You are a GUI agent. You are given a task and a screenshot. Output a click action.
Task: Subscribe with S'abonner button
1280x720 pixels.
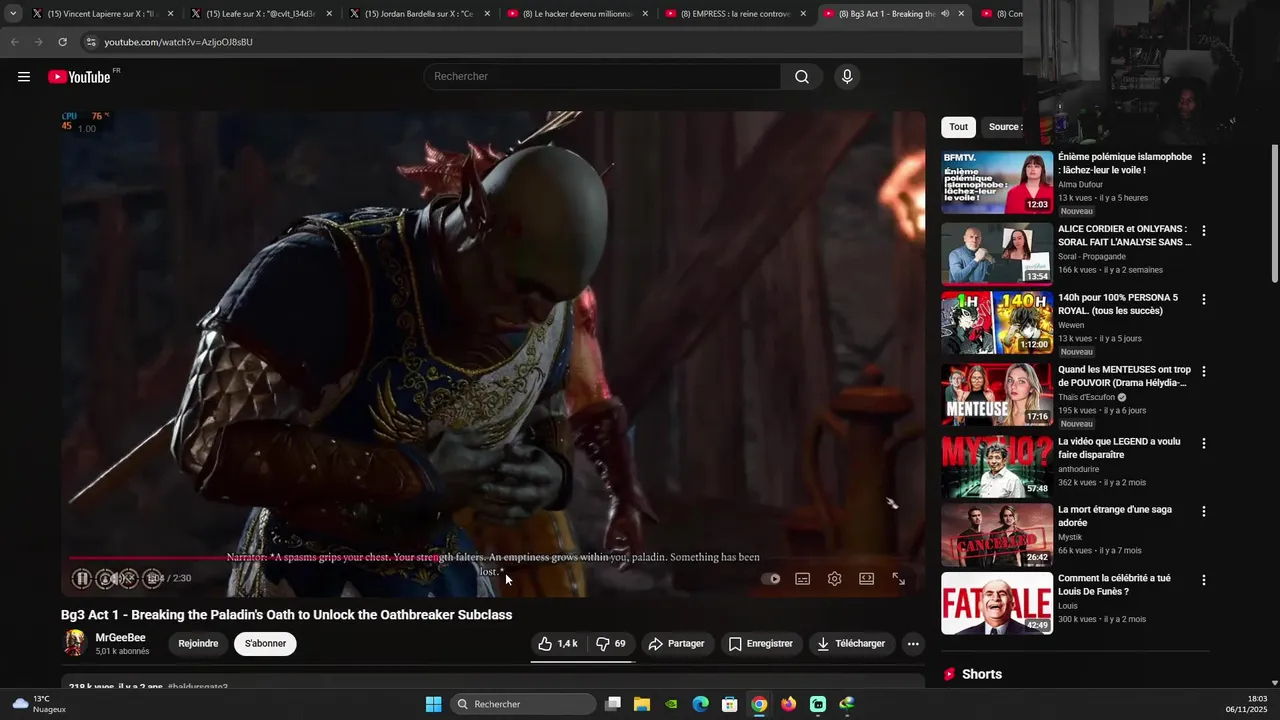pos(265,644)
